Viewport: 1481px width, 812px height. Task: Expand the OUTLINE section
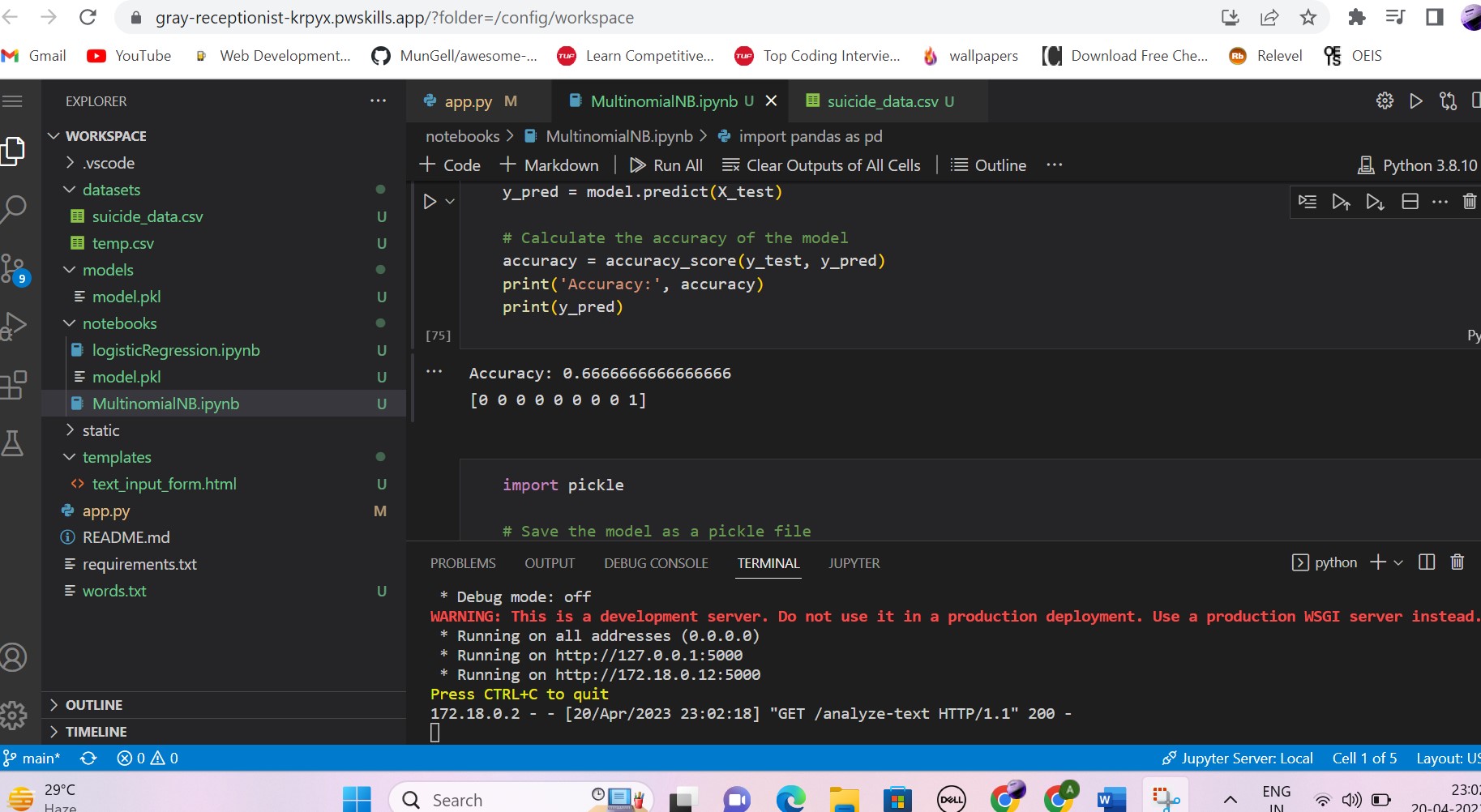pyautogui.click(x=94, y=705)
